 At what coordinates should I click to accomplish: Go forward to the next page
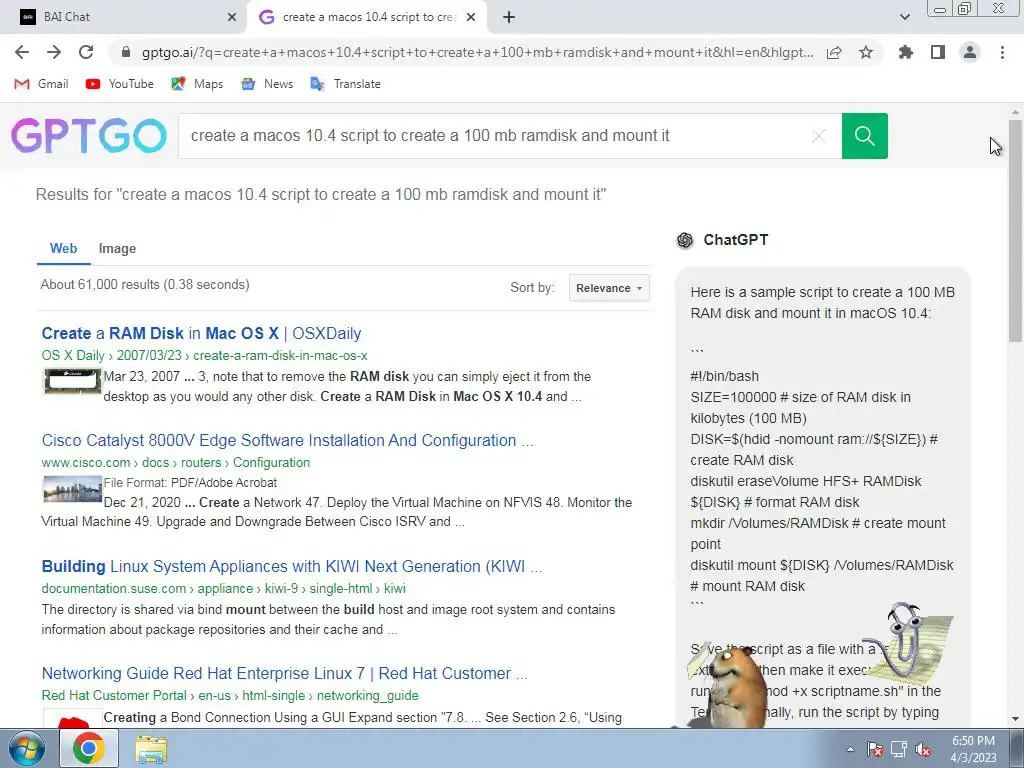[54, 52]
